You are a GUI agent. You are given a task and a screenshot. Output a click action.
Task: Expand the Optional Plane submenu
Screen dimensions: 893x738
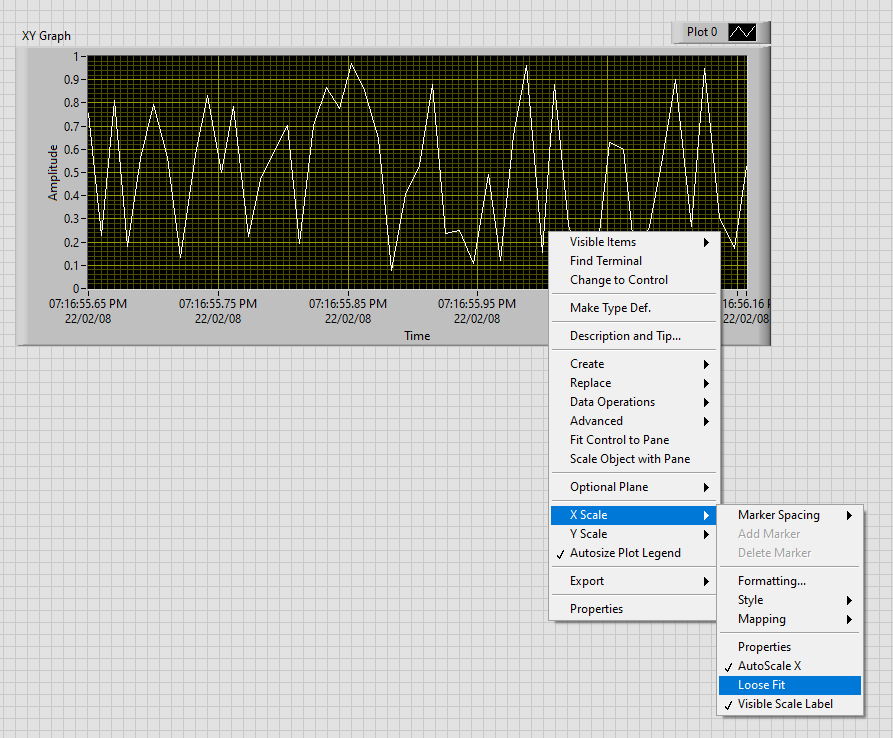pyautogui.click(x=633, y=487)
